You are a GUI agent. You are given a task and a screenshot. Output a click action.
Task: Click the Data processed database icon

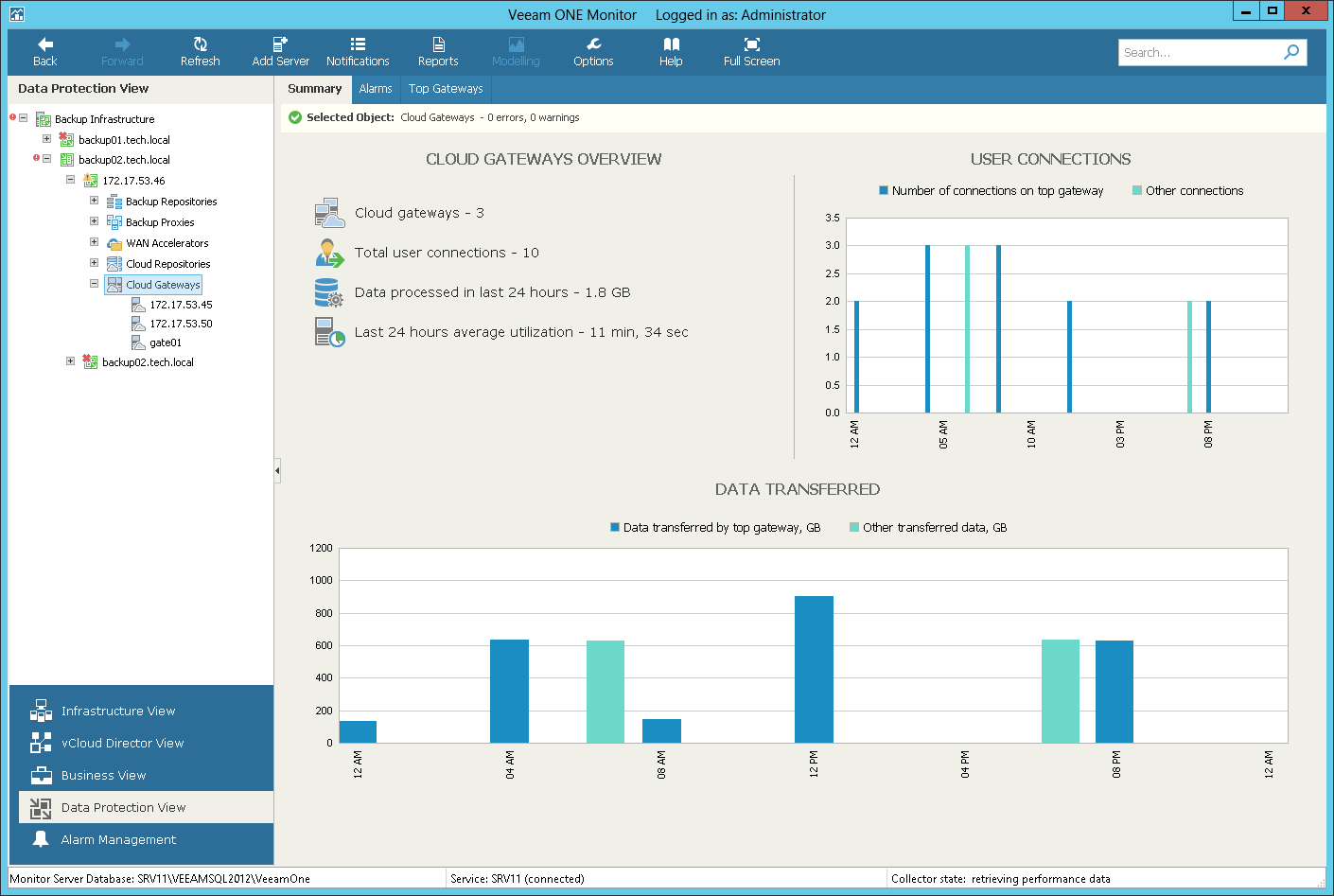tap(329, 292)
